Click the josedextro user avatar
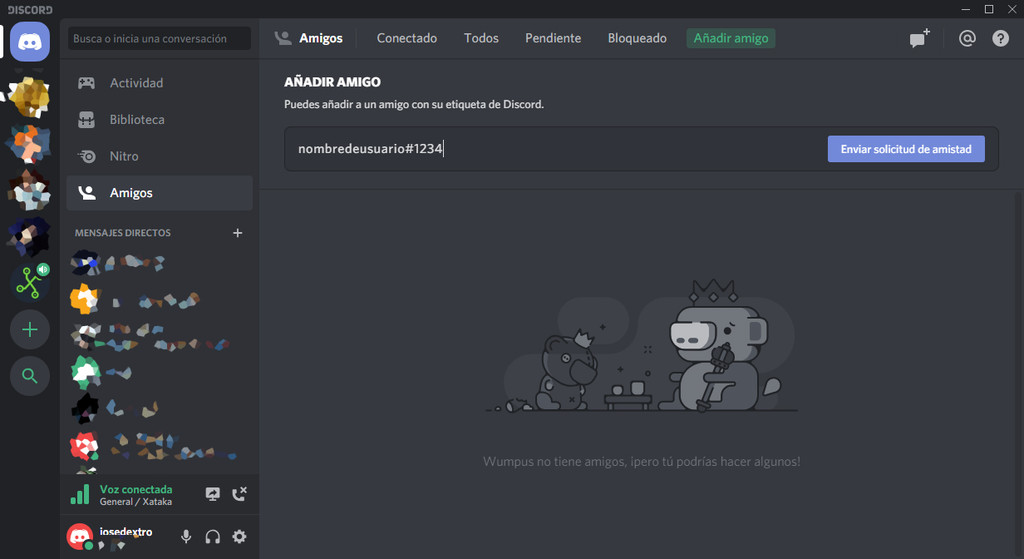This screenshot has width=1024, height=559. point(80,537)
